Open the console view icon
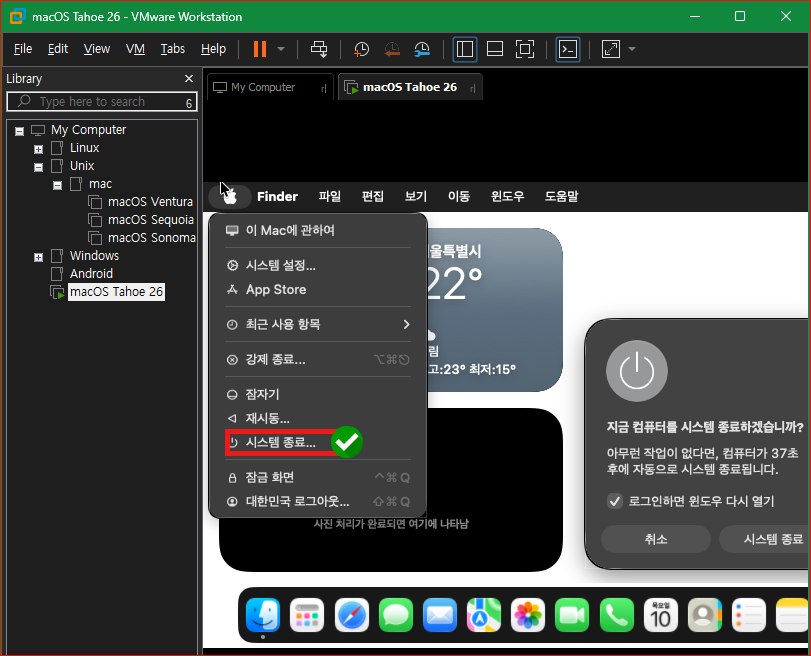 click(567, 49)
